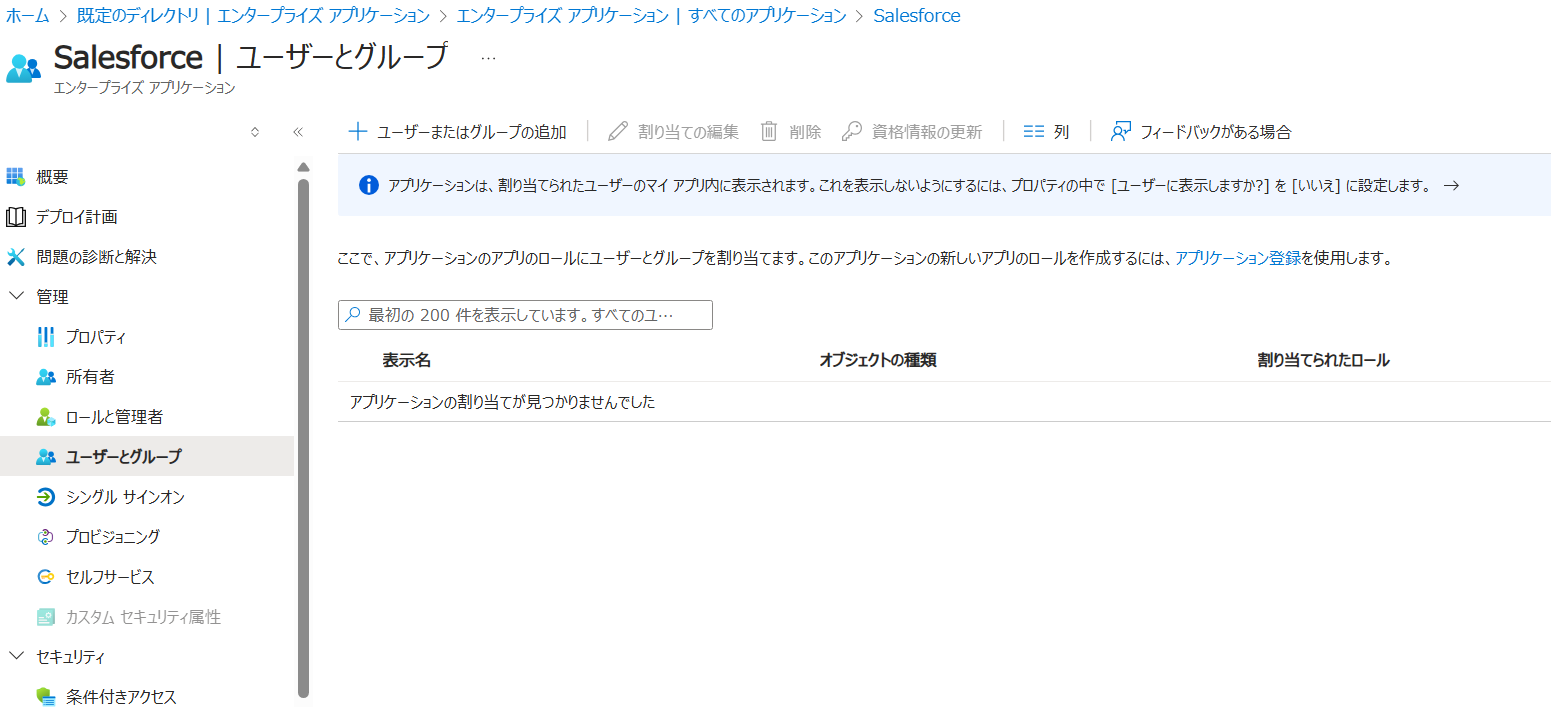The height and width of the screenshot is (707, 1551).
Task: Click the セルフサービス icon
Action: tap(45, 577)
